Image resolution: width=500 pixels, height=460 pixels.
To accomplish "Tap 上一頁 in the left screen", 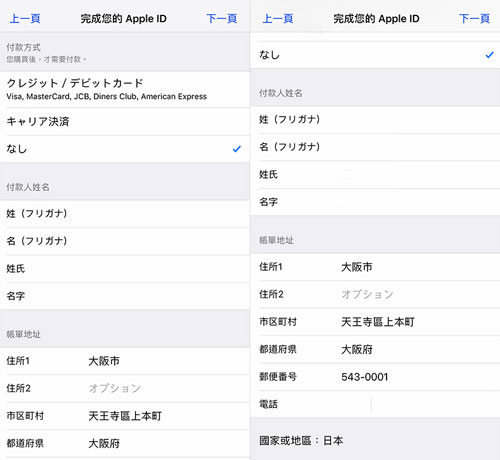I will click(x=25, y=18).
